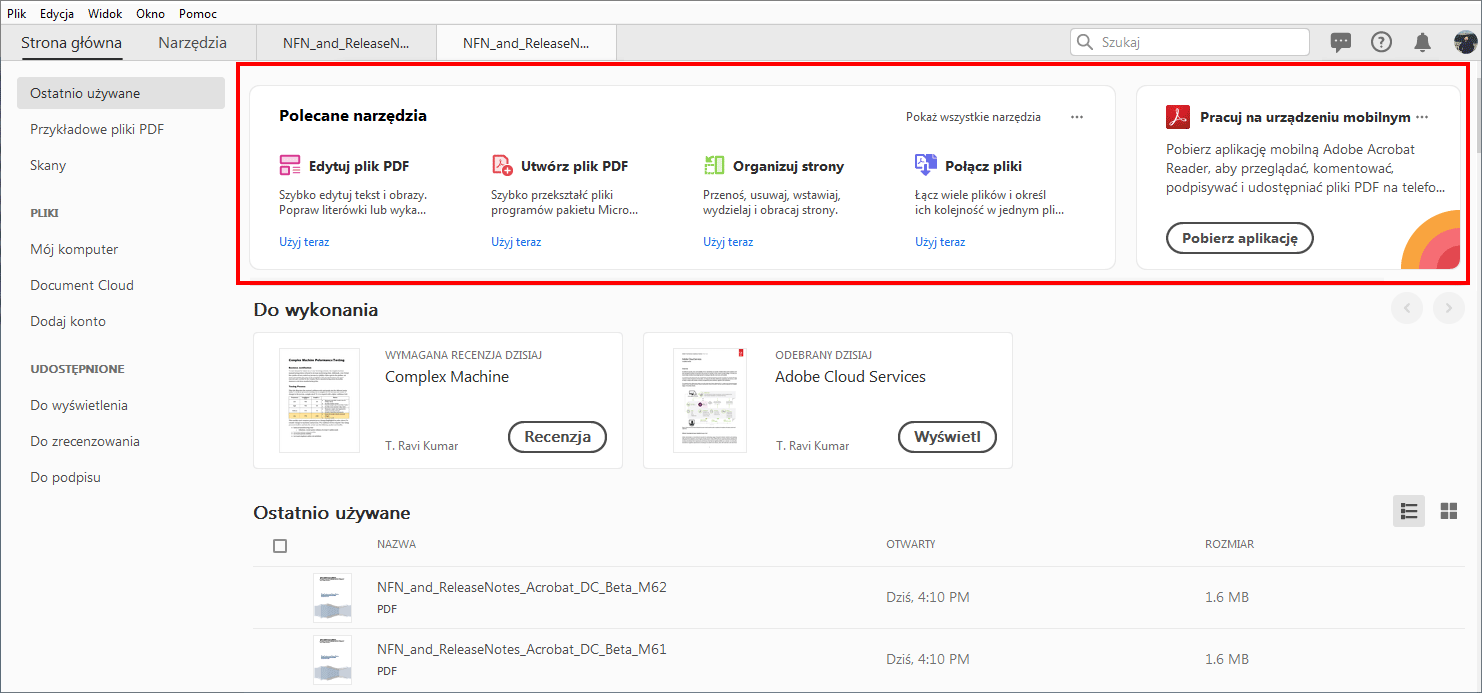Click the Połącz pliki tool icon
Viewport: 1482px width, 693px height.
(926, 166)
